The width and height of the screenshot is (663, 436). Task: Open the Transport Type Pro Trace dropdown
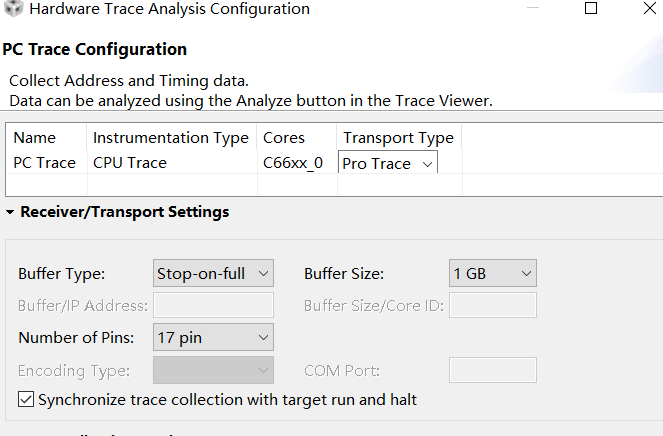pyautogui.click(x=387, y=163)
